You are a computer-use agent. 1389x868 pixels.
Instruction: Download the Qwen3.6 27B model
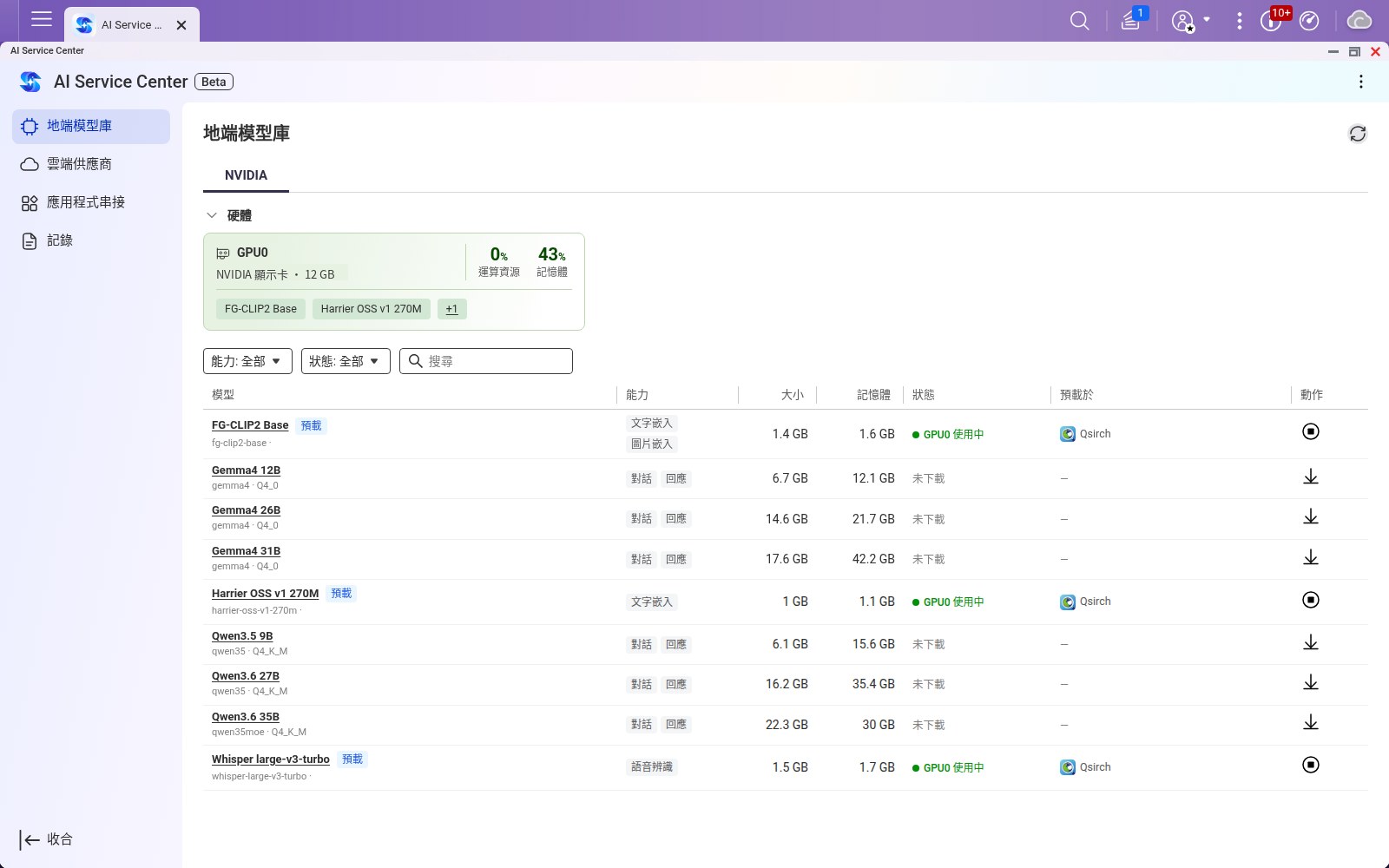1311,682
